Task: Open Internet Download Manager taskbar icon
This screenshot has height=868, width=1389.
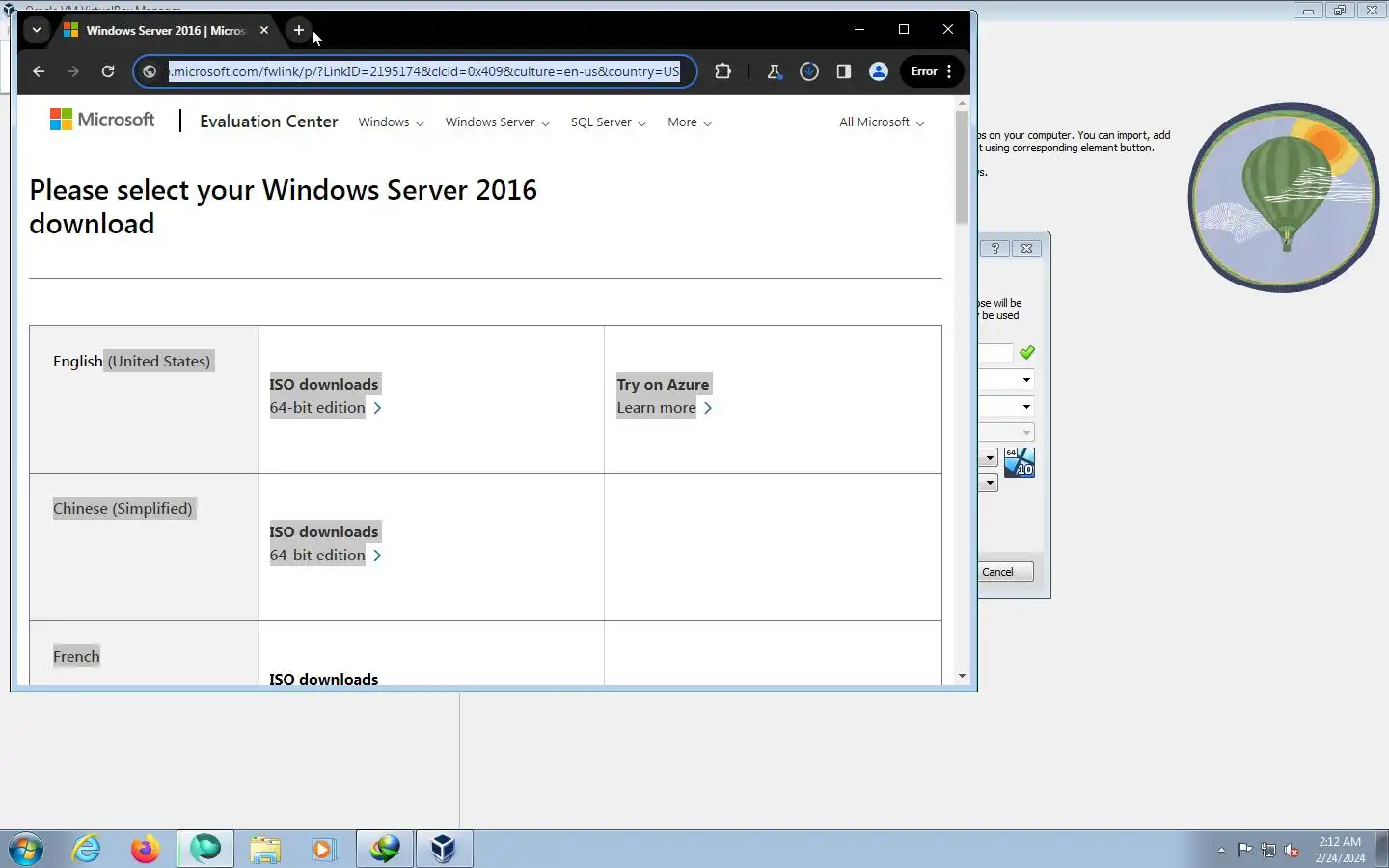Action: [x=386, y=850]
